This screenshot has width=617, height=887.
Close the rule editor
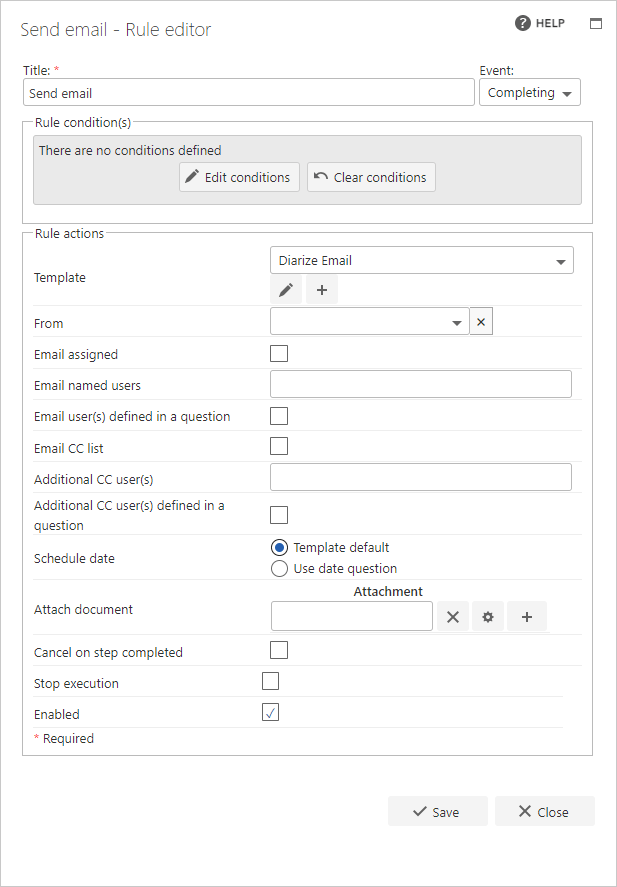pos(545,812)
